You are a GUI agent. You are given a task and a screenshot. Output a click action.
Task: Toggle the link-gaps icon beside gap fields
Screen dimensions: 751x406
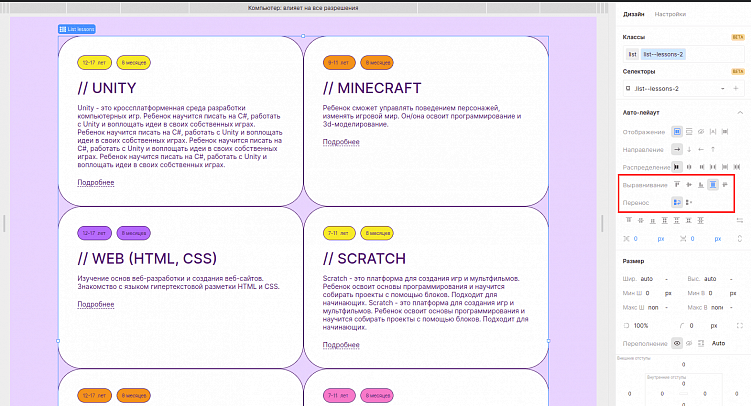pyautogui.click(x=740, y=238)
